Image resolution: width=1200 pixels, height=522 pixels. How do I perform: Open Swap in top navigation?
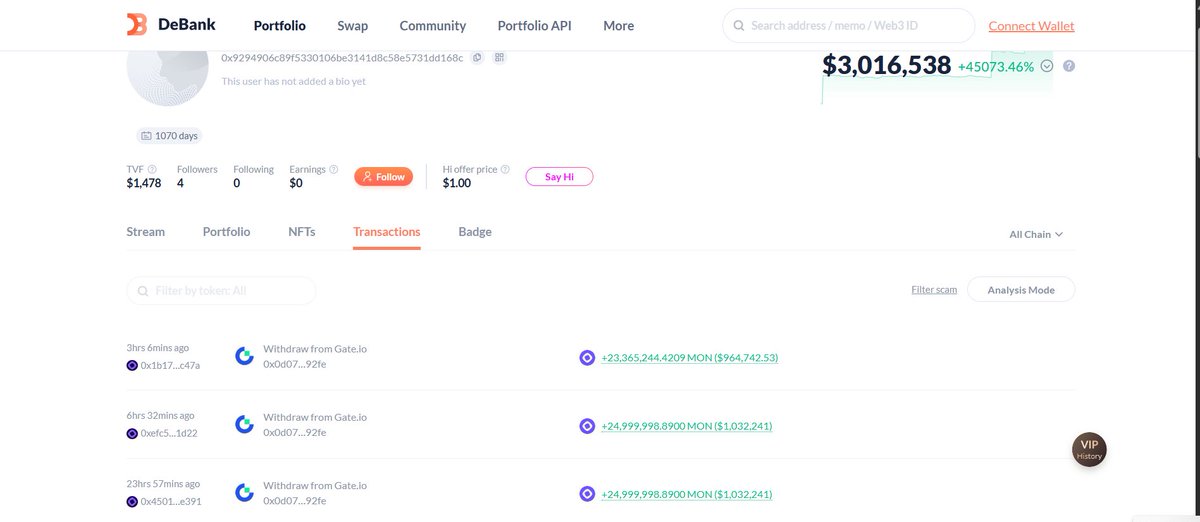[x=352, y=25]
